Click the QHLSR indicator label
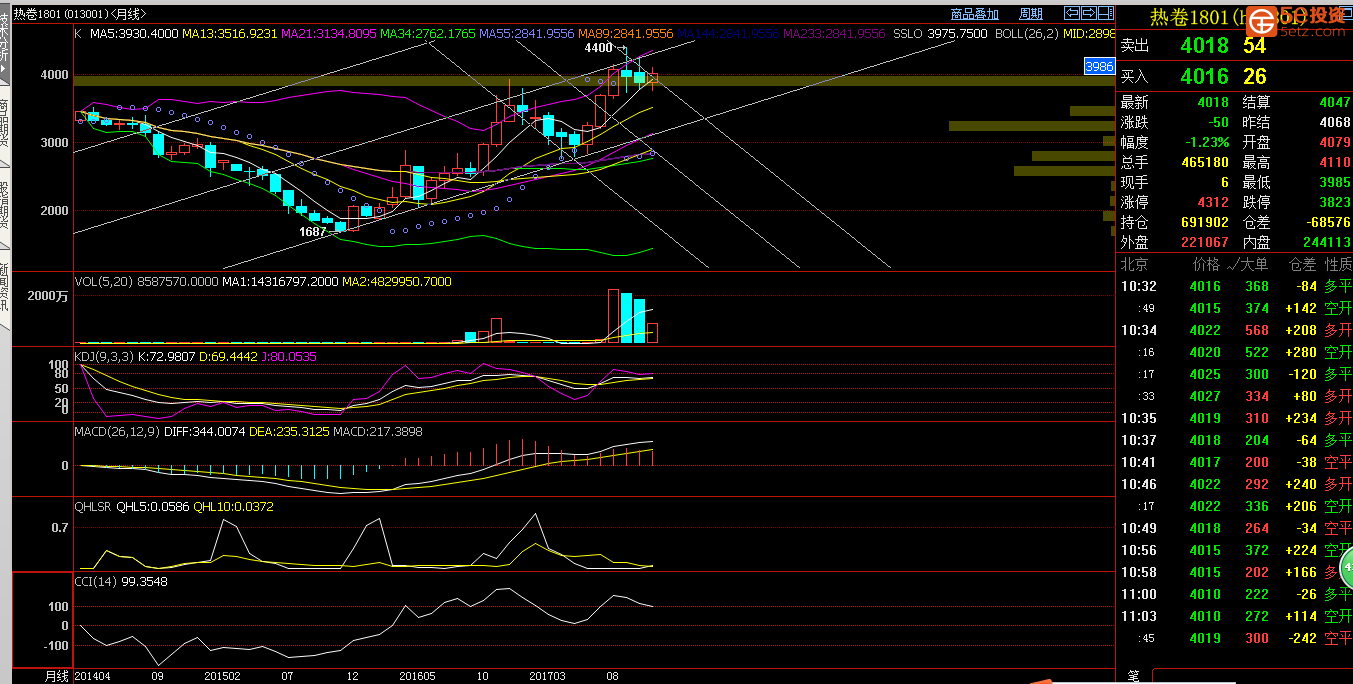The width and height of the screenshot is (1353, 684). (93, 507)
